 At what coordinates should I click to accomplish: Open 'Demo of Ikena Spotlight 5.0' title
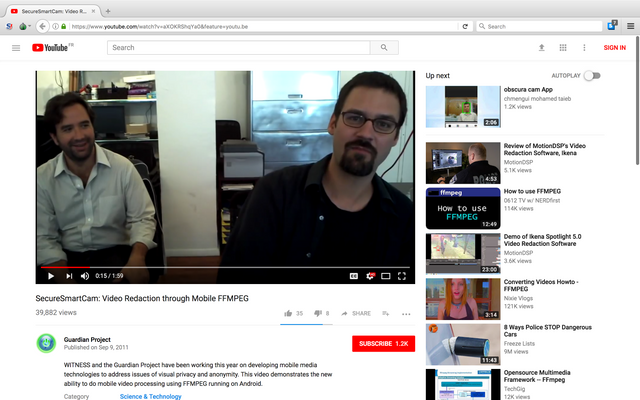tap(542, 240)
